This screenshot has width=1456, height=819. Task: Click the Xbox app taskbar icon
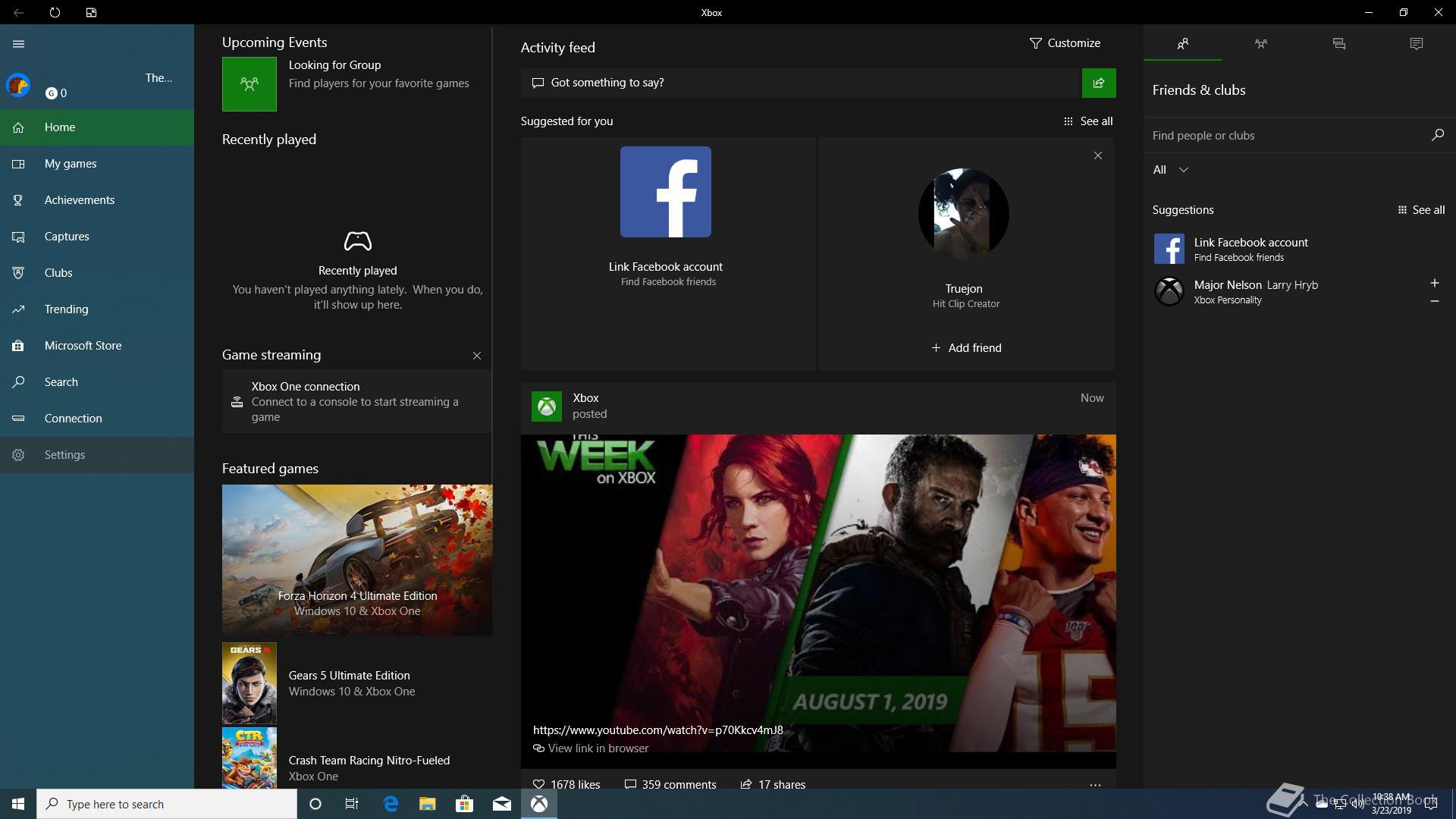(539, 804)
